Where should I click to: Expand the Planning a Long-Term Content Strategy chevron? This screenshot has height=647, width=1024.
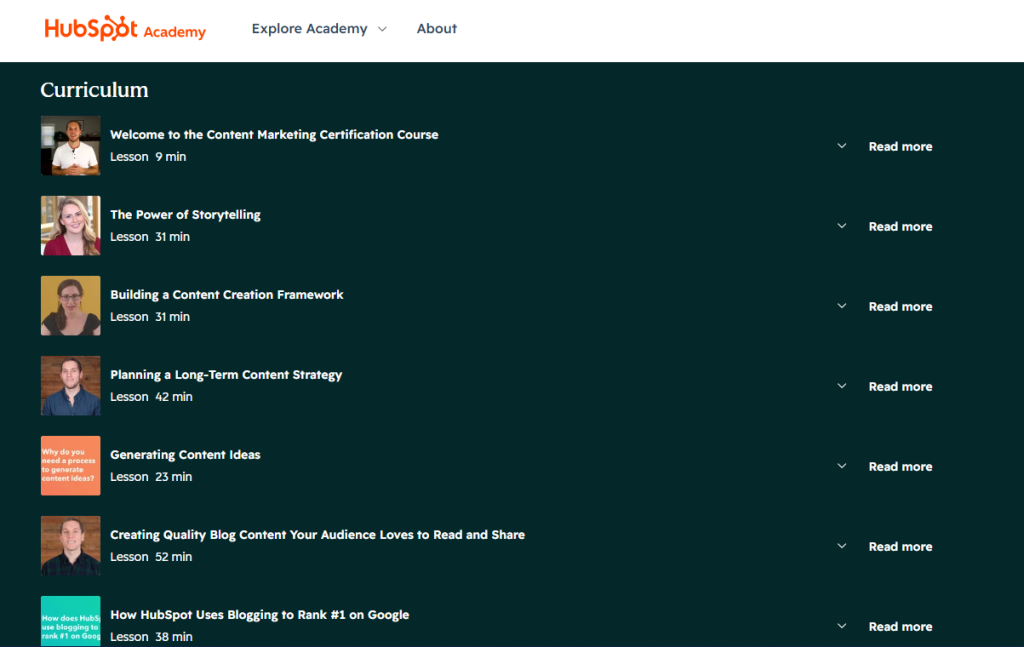(842, 386)
